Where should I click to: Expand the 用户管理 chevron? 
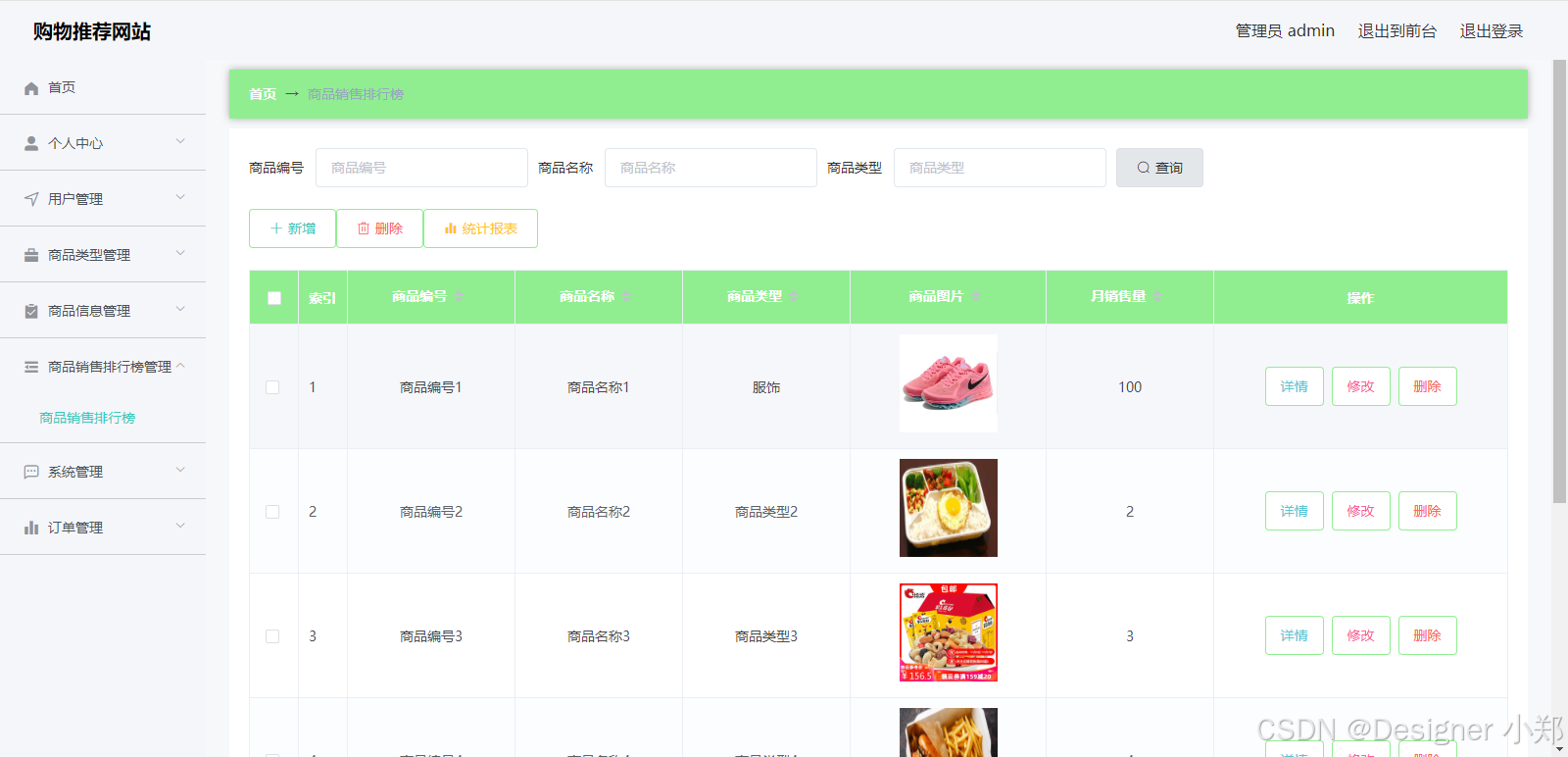point(180,197)
